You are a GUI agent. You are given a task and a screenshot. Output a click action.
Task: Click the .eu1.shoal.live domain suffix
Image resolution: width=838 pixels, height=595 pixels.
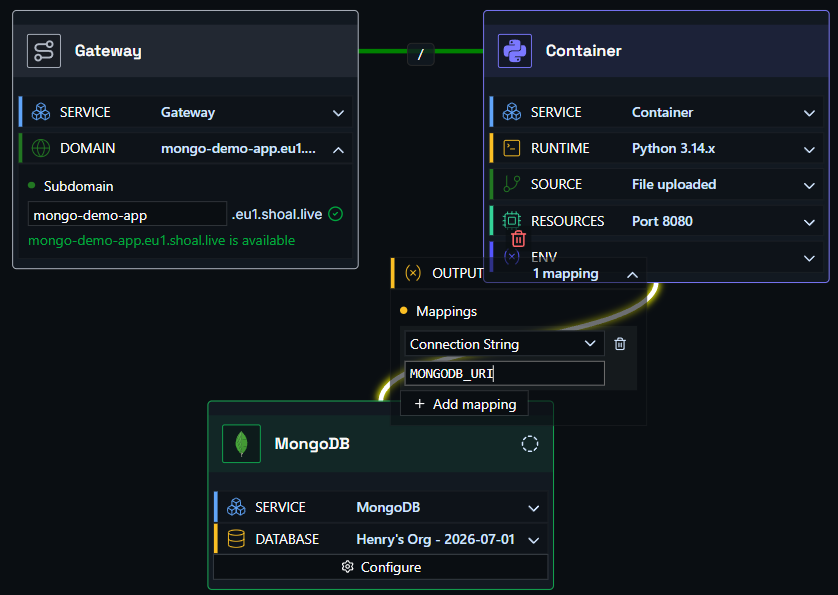coord(277,214)
